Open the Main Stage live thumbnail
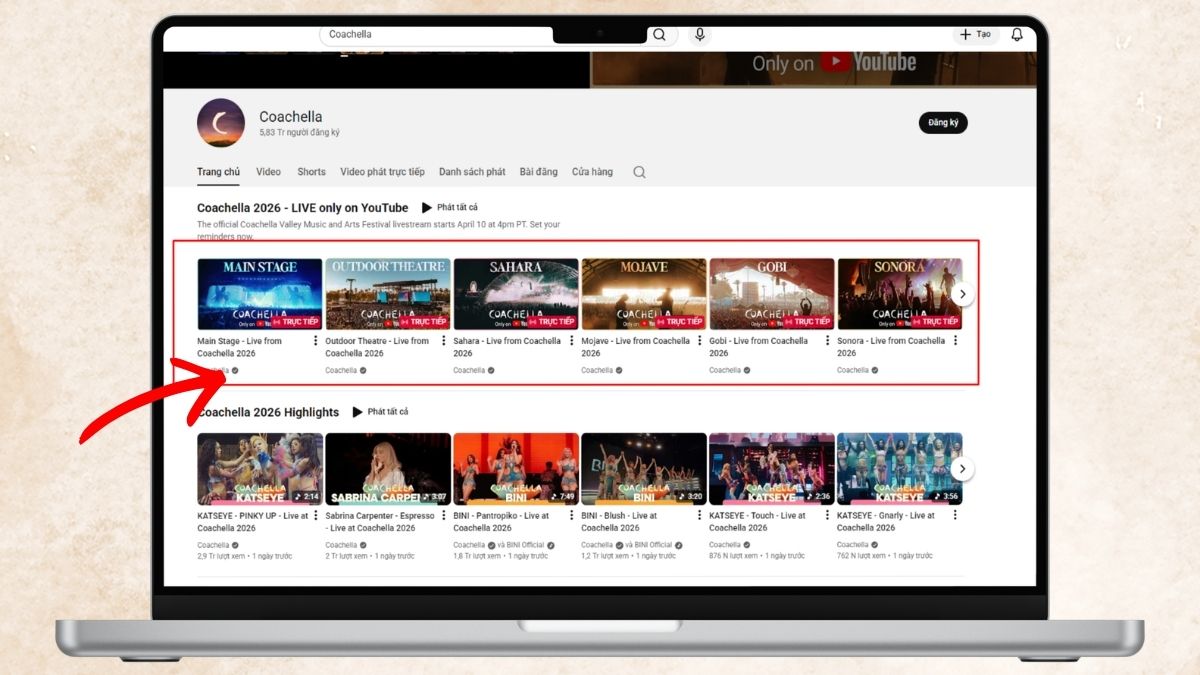 coord(260,294)
